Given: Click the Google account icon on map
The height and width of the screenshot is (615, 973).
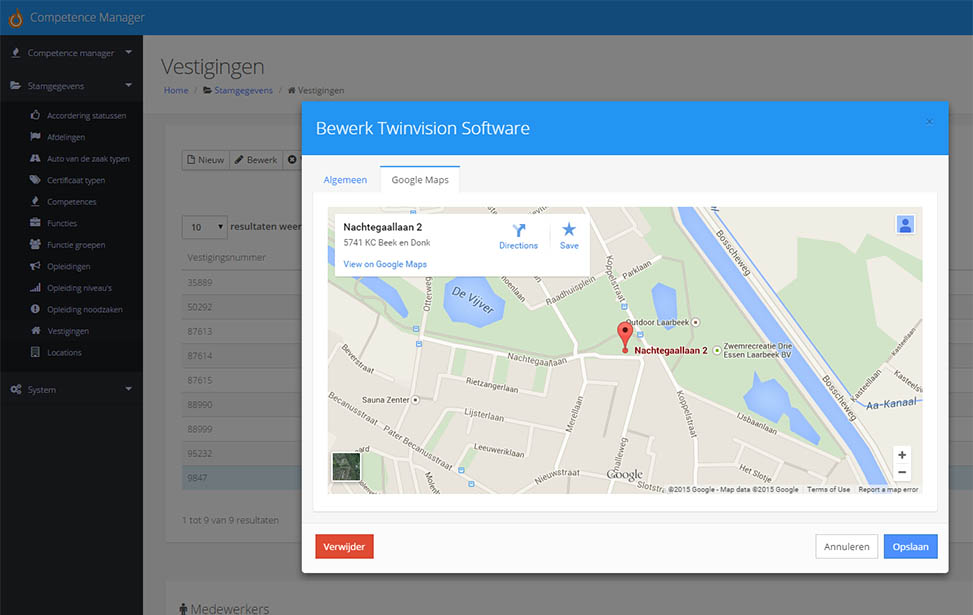Looking at the screenshot, I should click(x=905, y=225).
